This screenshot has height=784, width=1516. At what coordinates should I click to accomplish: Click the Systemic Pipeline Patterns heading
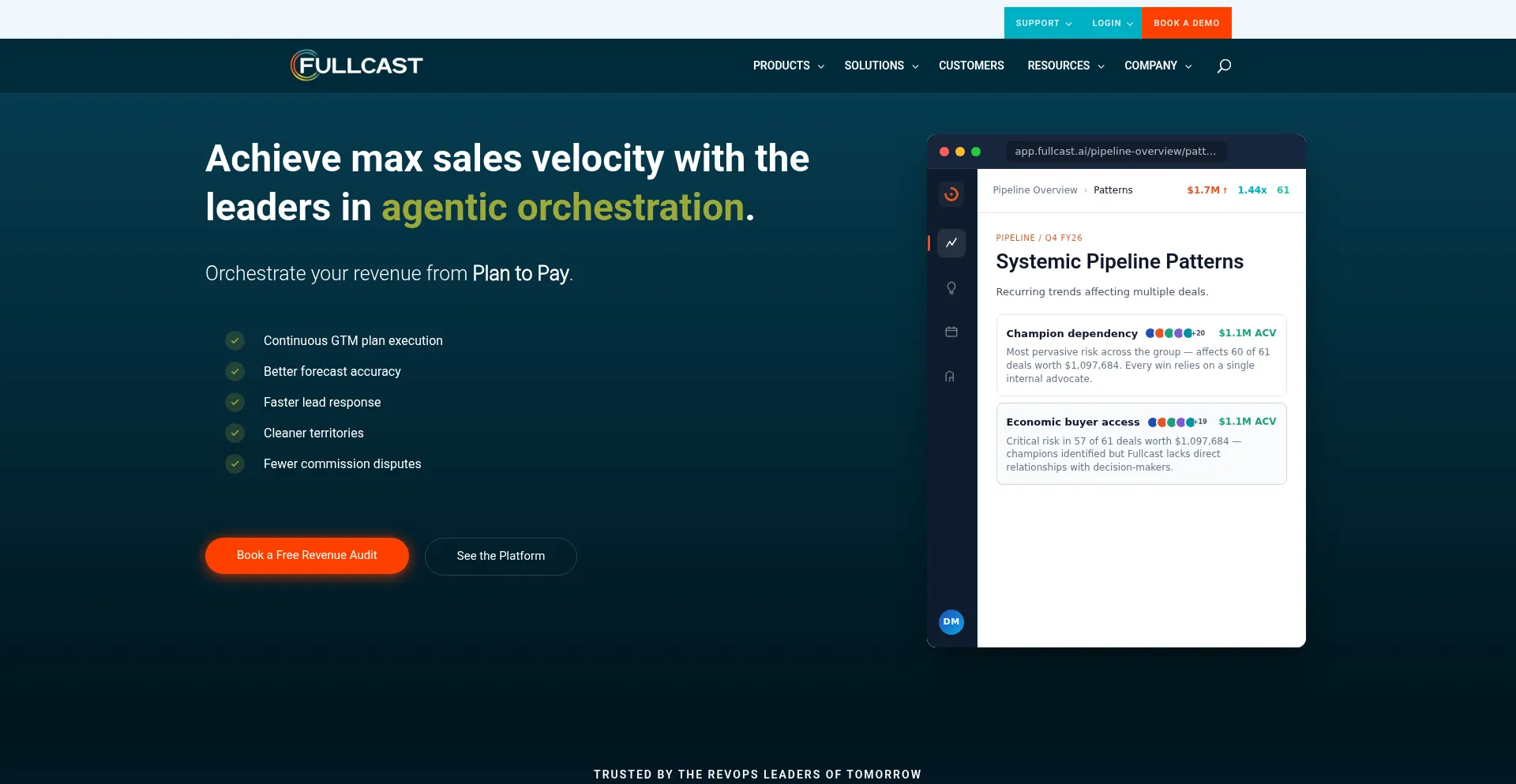point(1119,261)
